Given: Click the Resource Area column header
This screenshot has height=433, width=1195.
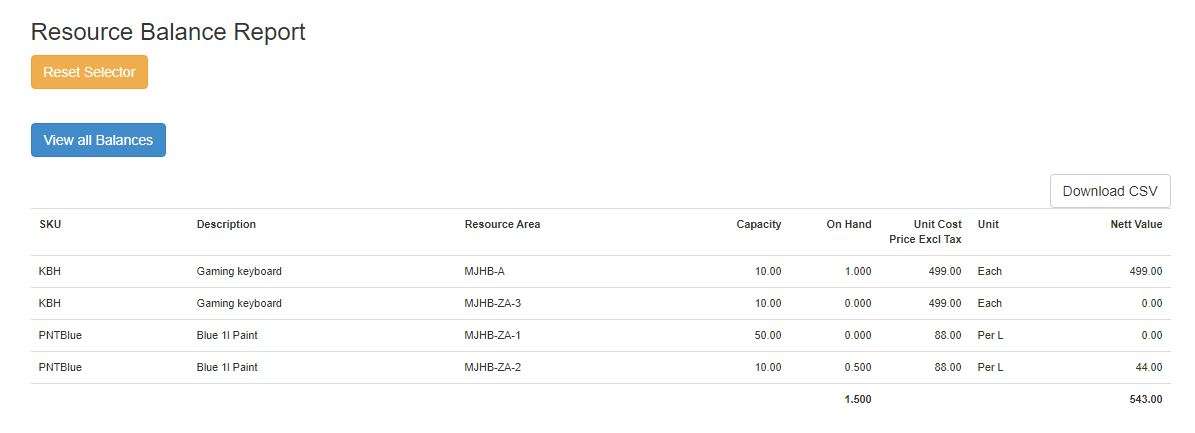Looking at the screenshot, I should 502,224.
